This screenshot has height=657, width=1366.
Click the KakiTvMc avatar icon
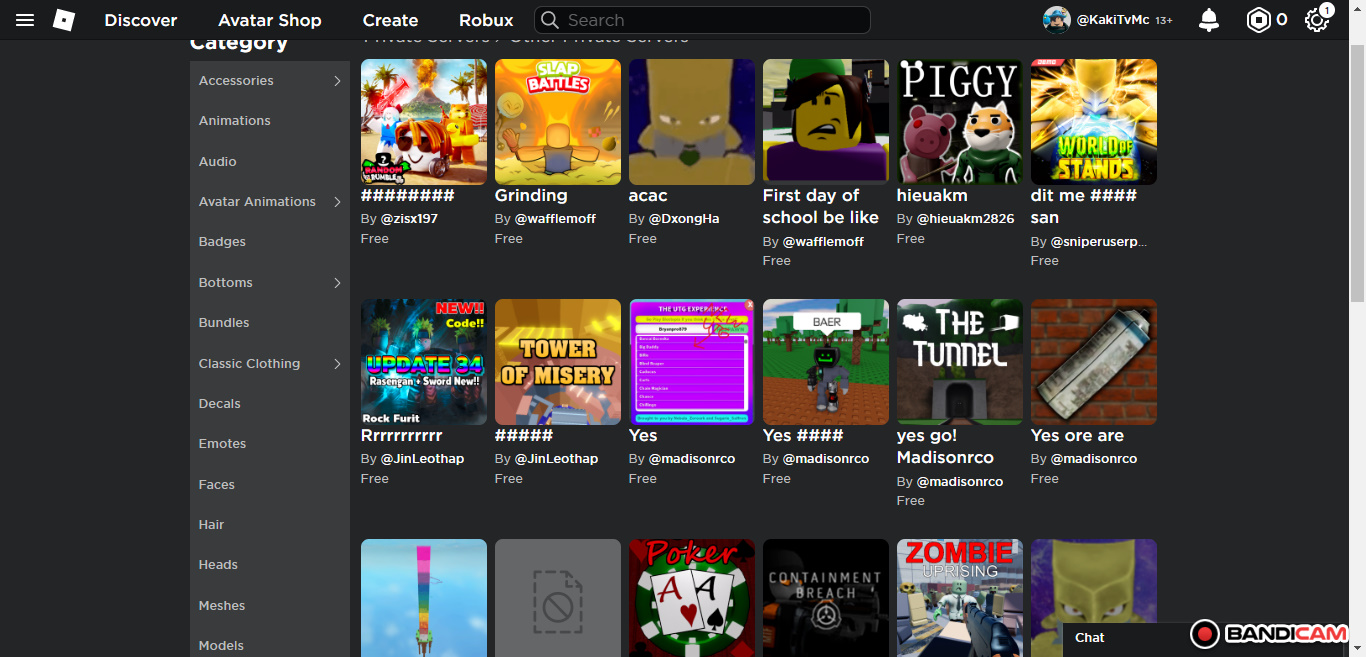[1056, 20]
